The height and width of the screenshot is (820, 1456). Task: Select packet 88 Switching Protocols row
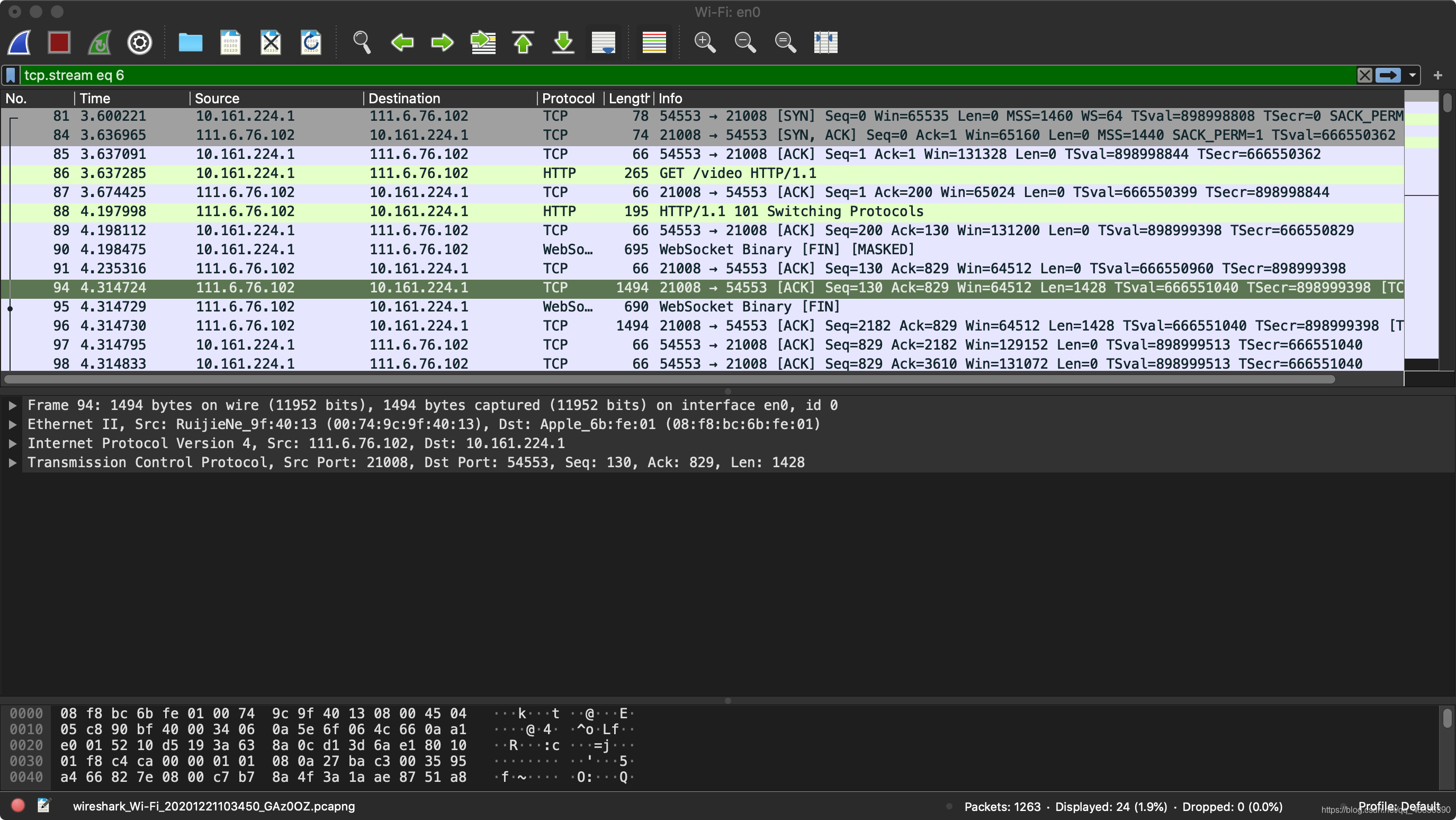(x=702, y=211)
